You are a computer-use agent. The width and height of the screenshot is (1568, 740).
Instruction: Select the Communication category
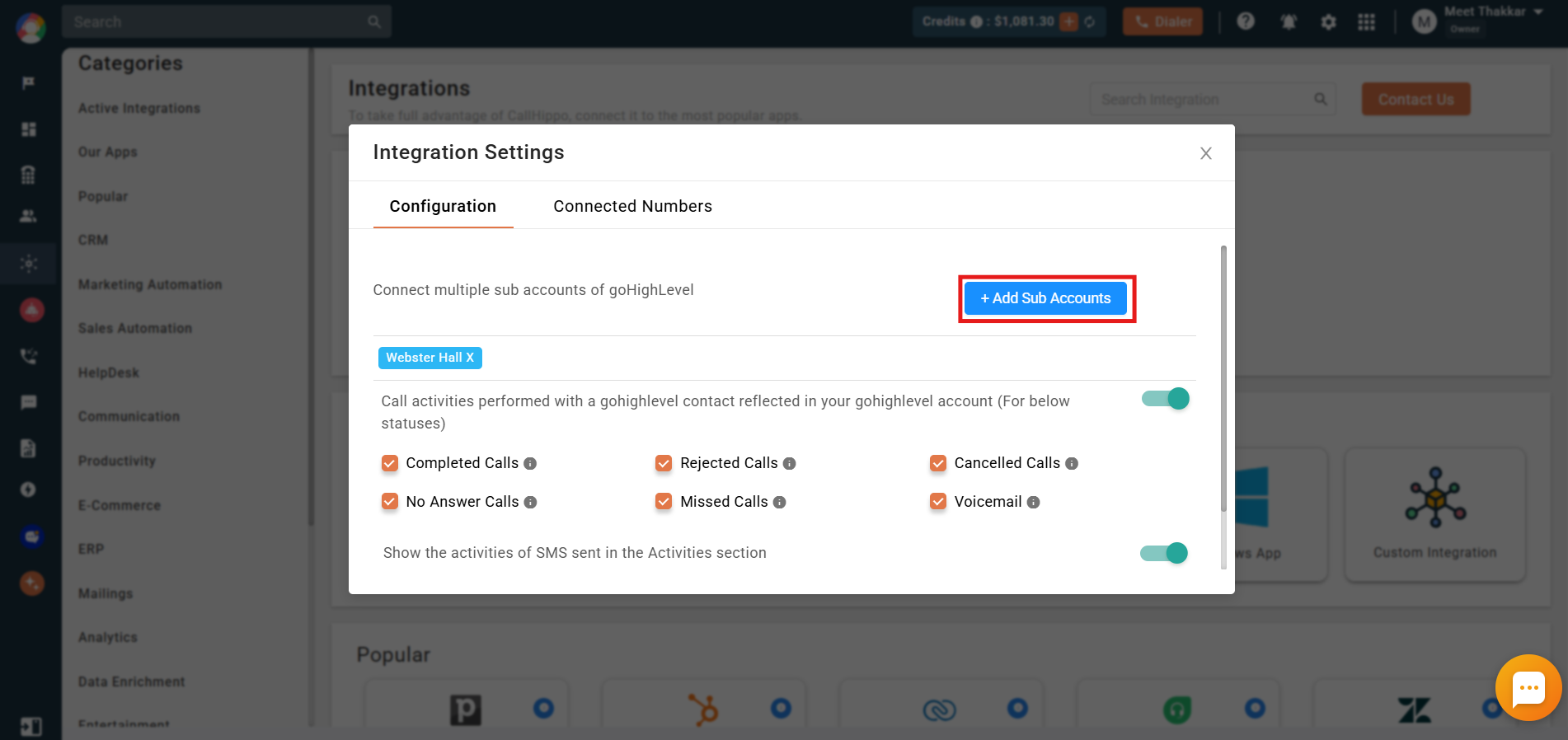pos(129,417)
